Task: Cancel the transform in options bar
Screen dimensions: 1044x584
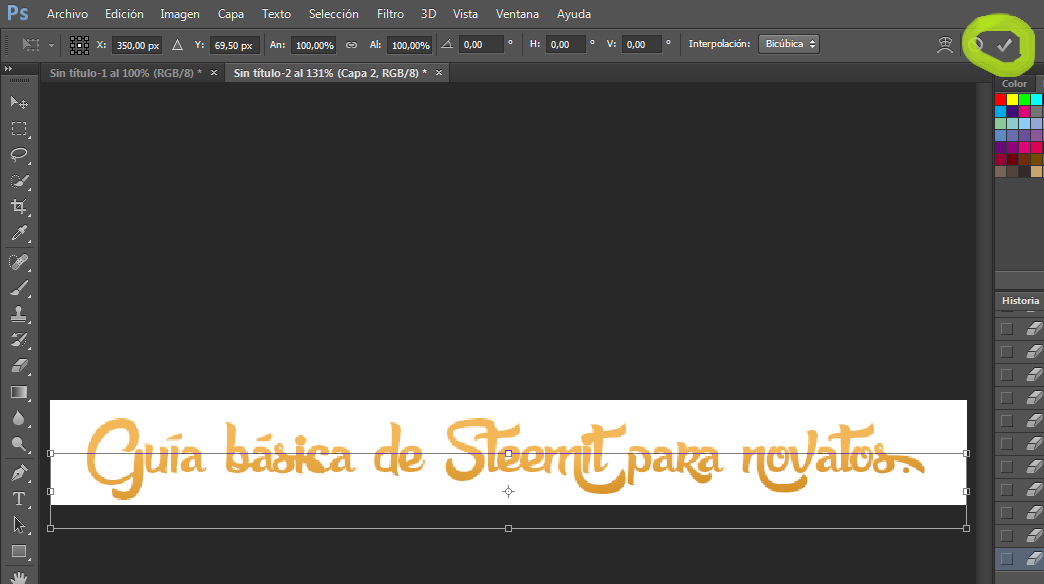Action: (x=976, y=45)
